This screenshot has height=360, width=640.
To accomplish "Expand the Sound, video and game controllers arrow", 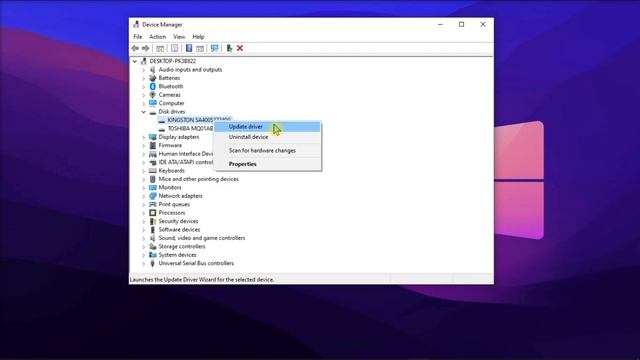I will [143, 238].
